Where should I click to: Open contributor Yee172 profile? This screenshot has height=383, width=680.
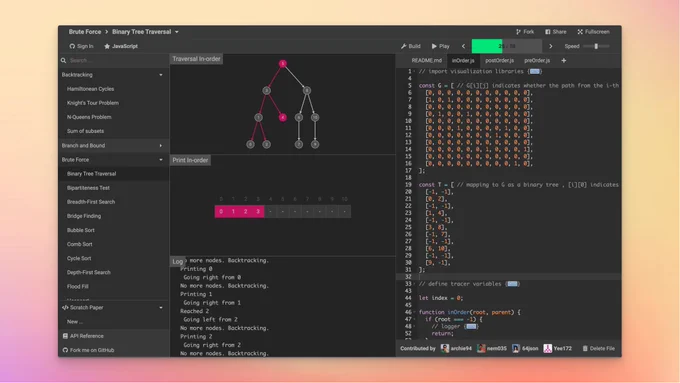point(558,348)
